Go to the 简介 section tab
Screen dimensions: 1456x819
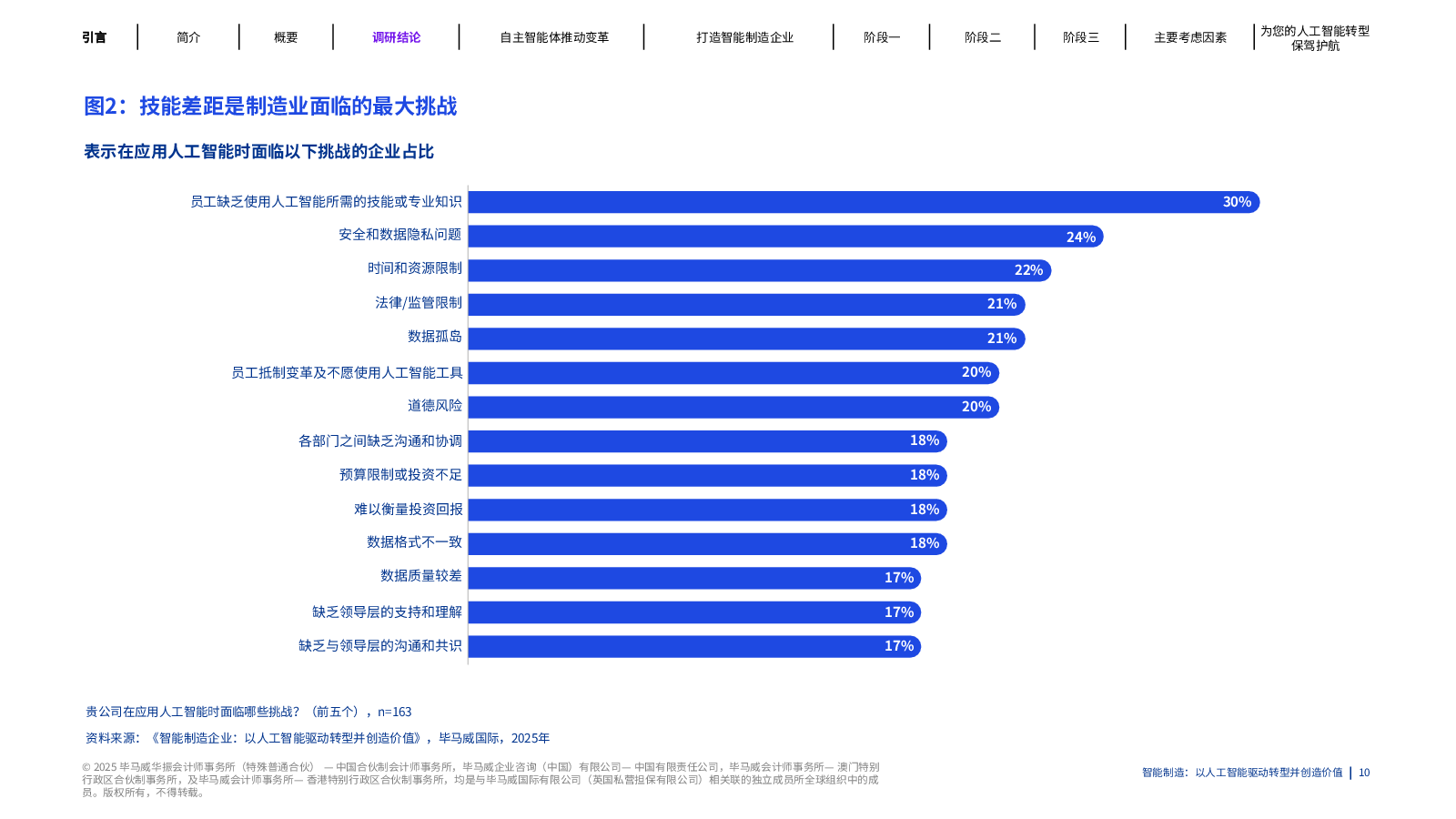pos(188,37)
